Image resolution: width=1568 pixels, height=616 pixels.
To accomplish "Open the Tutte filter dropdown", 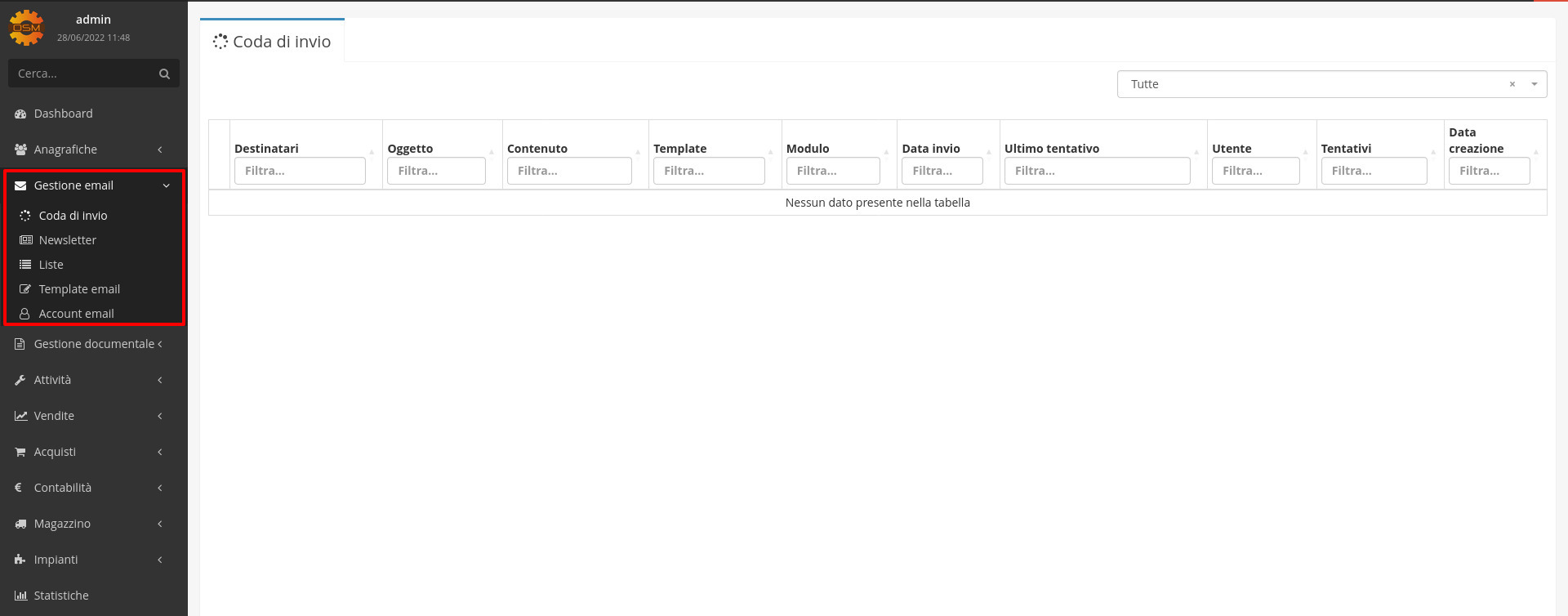I will pos(1534,84).
